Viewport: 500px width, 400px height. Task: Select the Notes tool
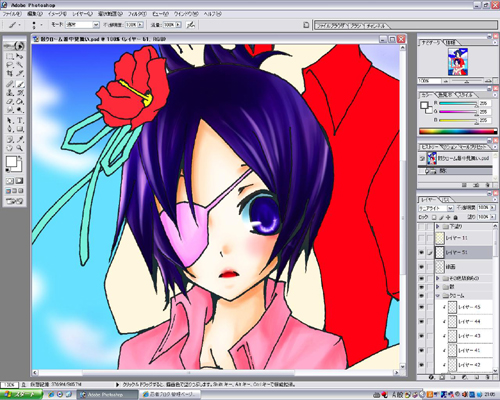coord(10,139)
